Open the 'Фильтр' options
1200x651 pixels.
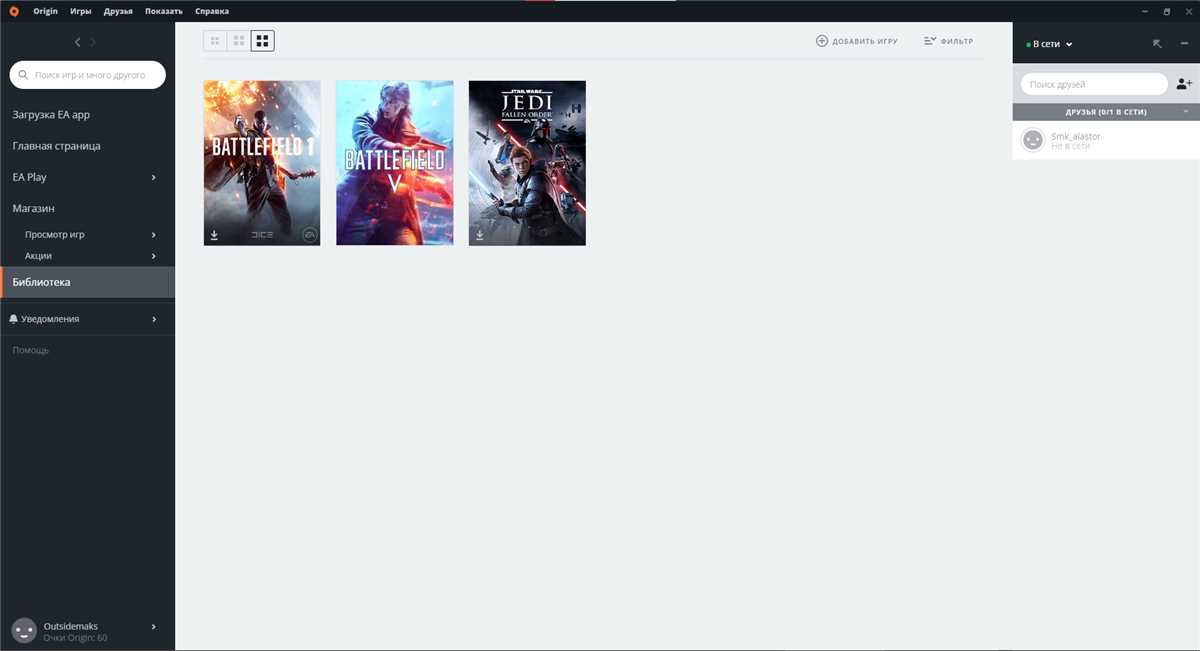click(x=948, y=41)
